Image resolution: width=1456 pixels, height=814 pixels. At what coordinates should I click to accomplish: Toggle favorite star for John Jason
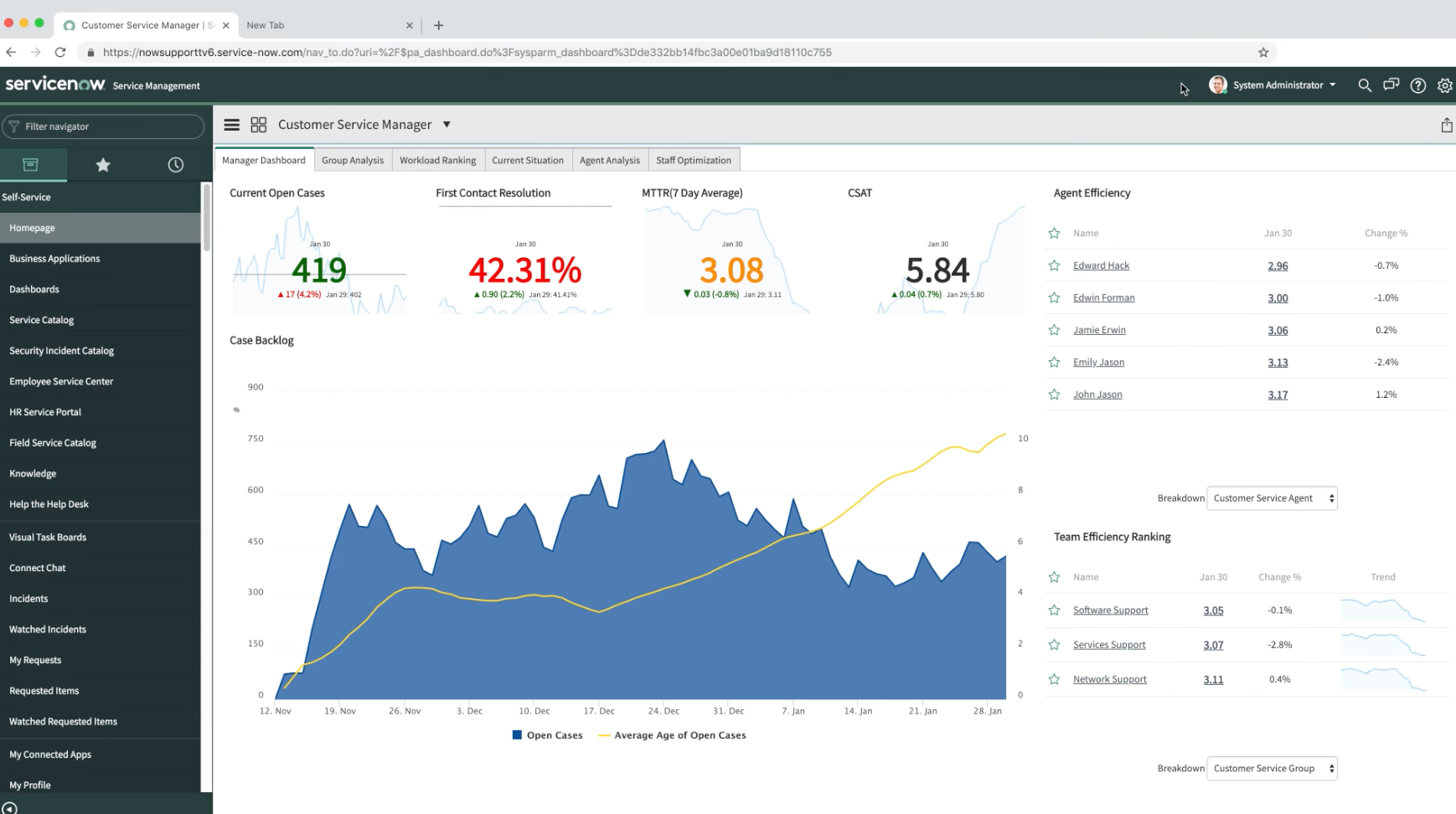click(1054, 394)
